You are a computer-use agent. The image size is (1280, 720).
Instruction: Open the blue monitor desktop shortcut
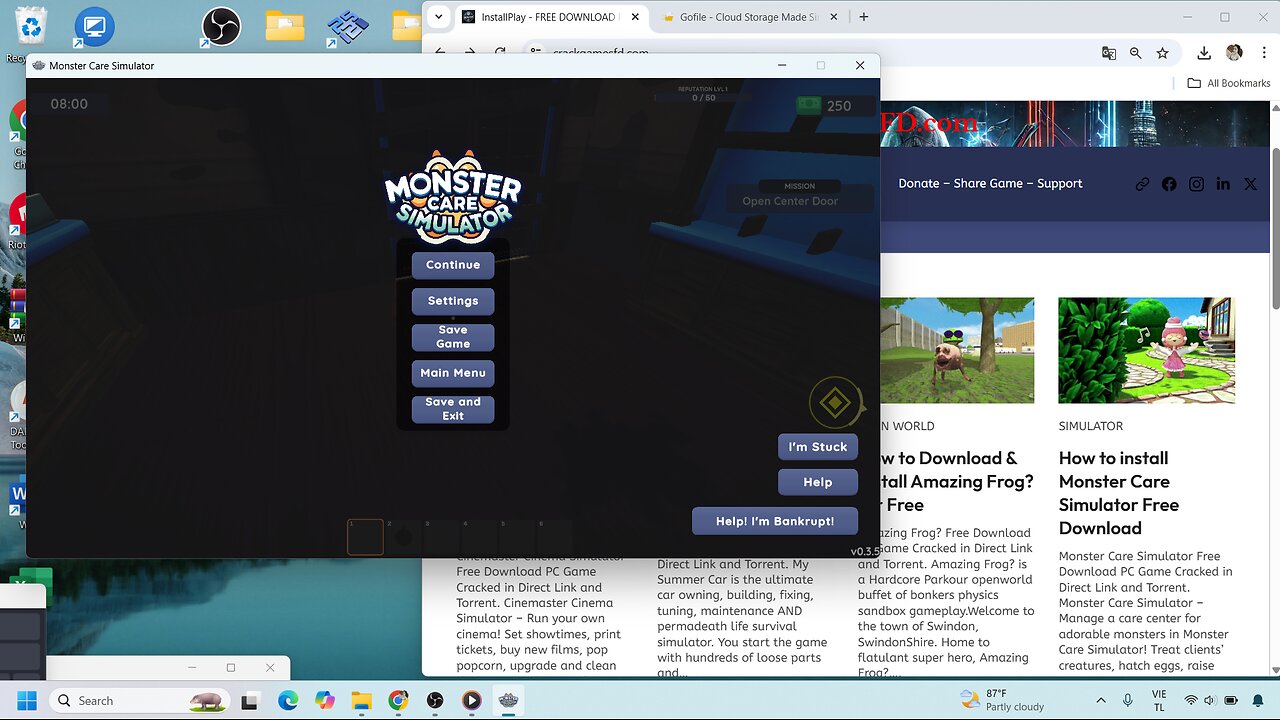pos(94,27)
